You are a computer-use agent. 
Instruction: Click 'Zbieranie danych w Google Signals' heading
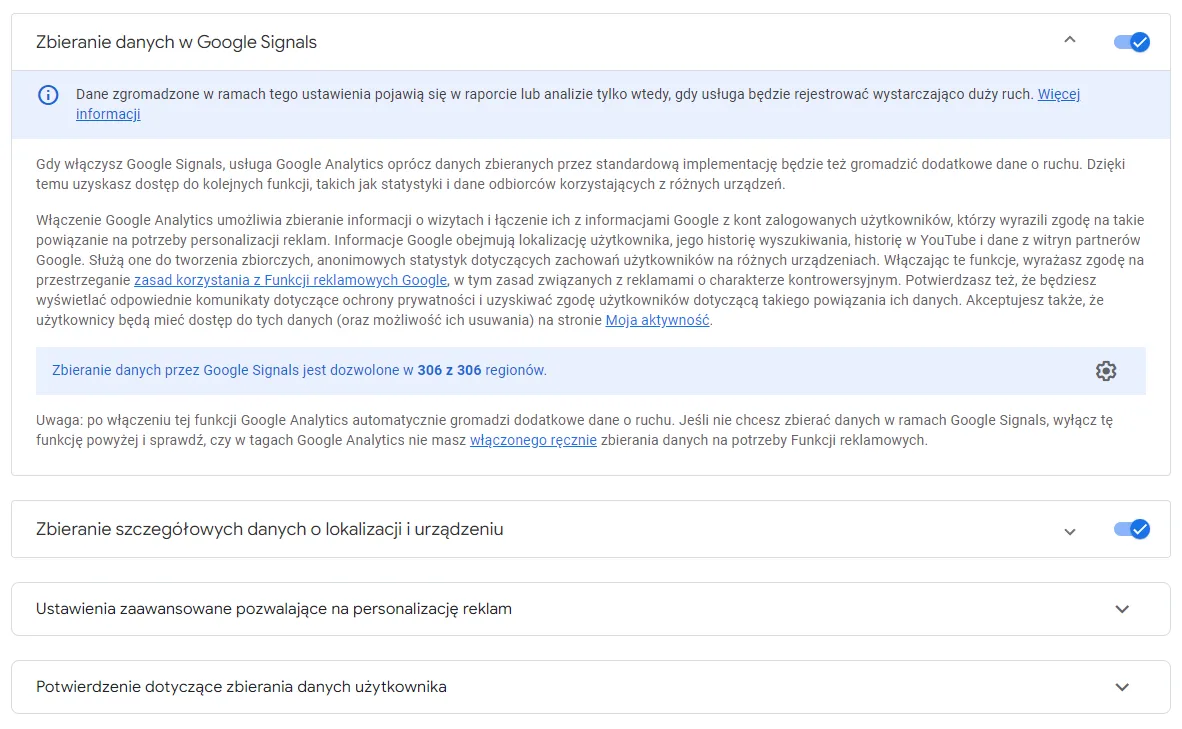[x=176, y=42]
